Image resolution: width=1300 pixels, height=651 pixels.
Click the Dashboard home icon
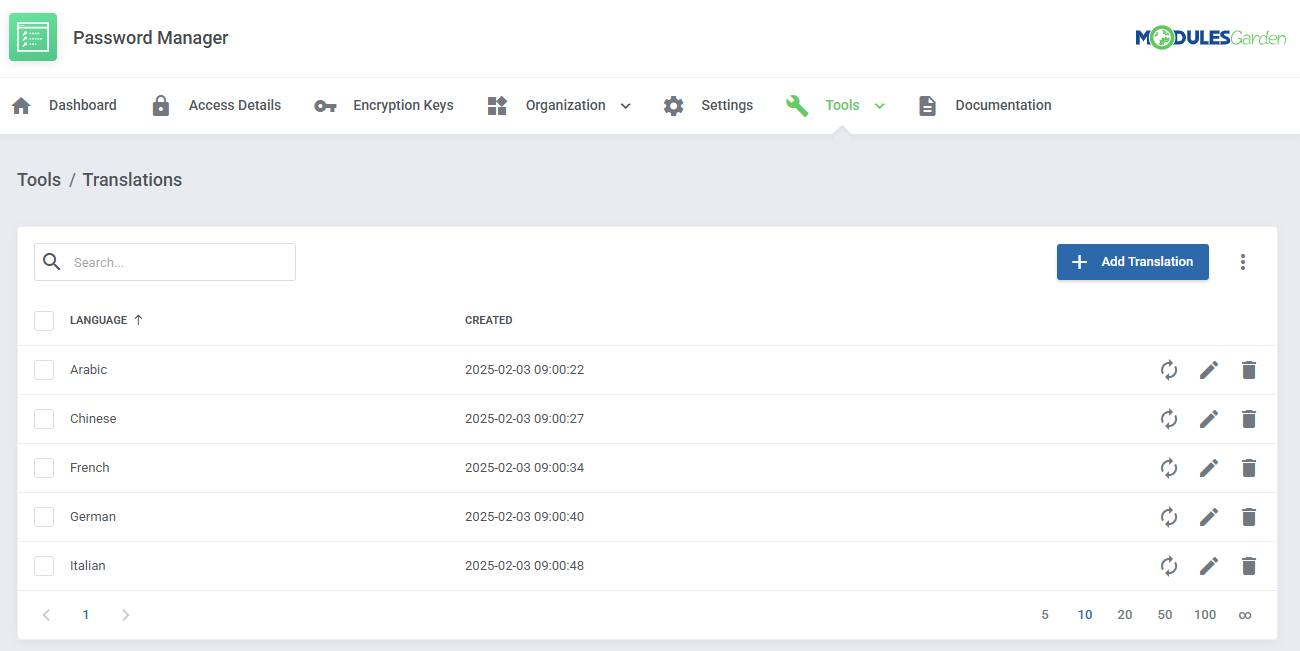(x=21, y=106)
